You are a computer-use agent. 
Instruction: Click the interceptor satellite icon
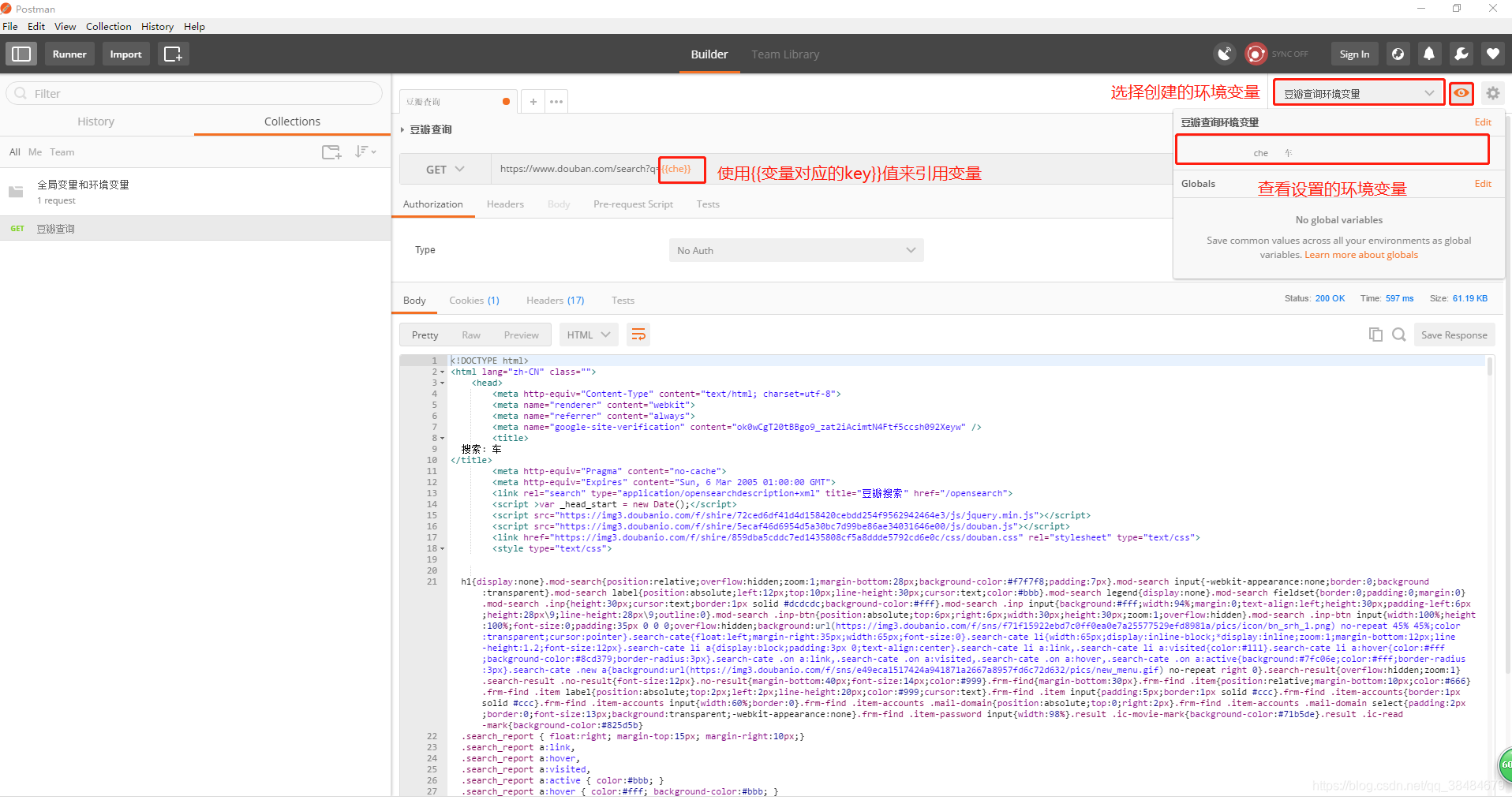tap(1224, 54)
